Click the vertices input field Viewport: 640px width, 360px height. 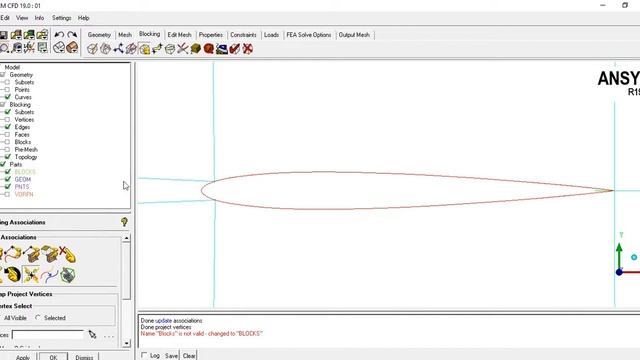48,335
